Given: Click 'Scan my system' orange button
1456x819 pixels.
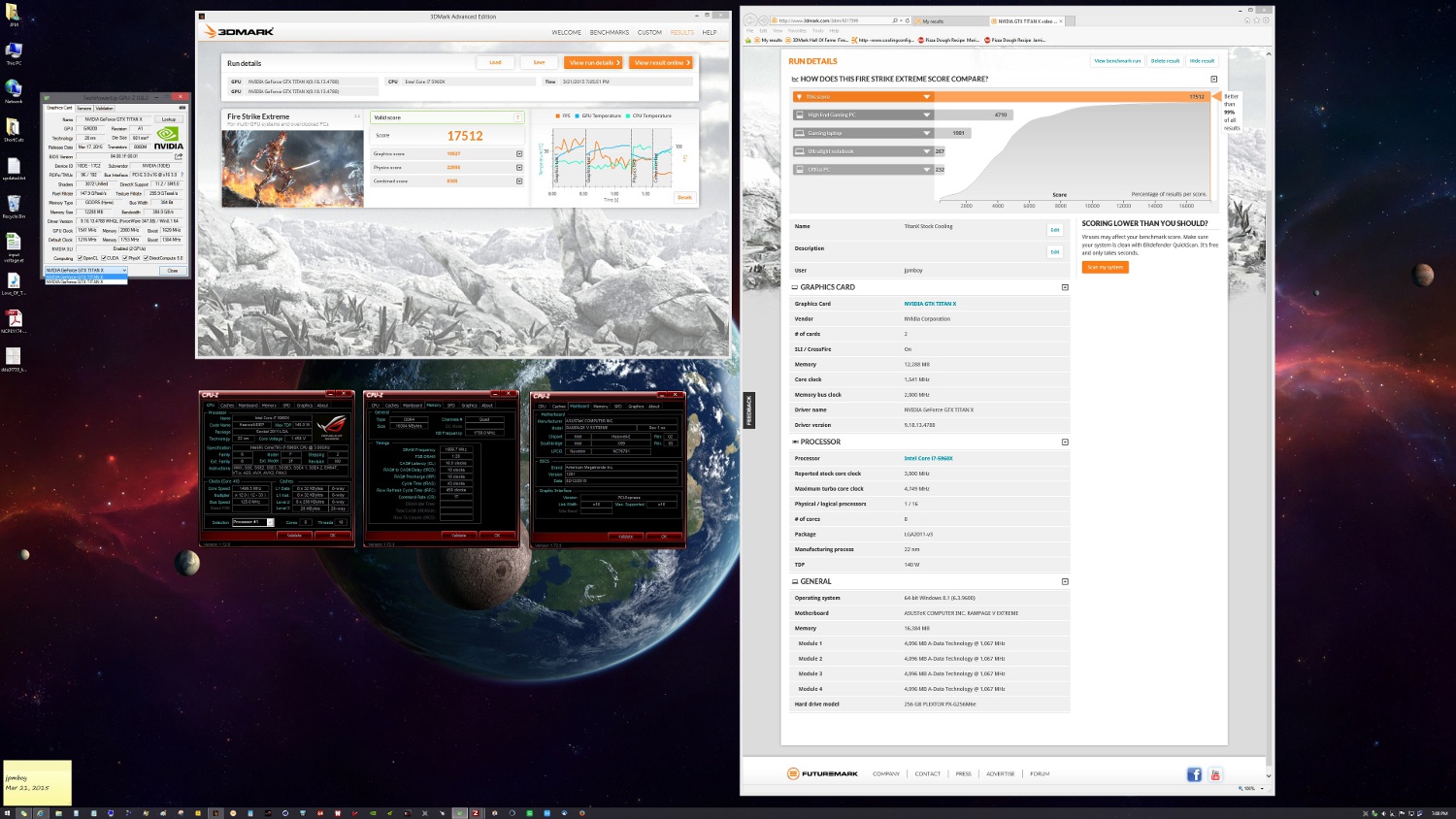Looking at the screenshot, I should point(1106,267).
